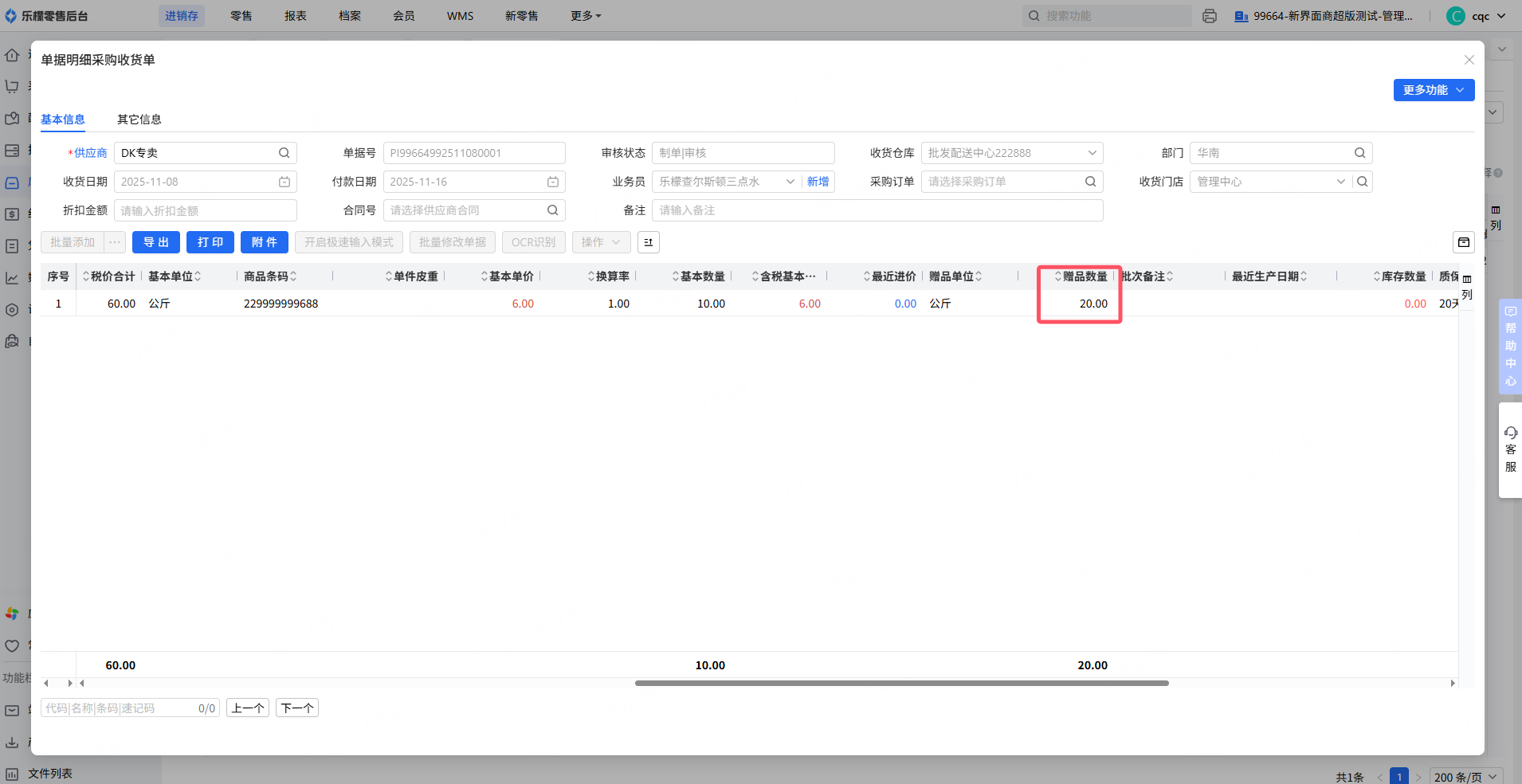Open the 操作 dropdown

602,242
